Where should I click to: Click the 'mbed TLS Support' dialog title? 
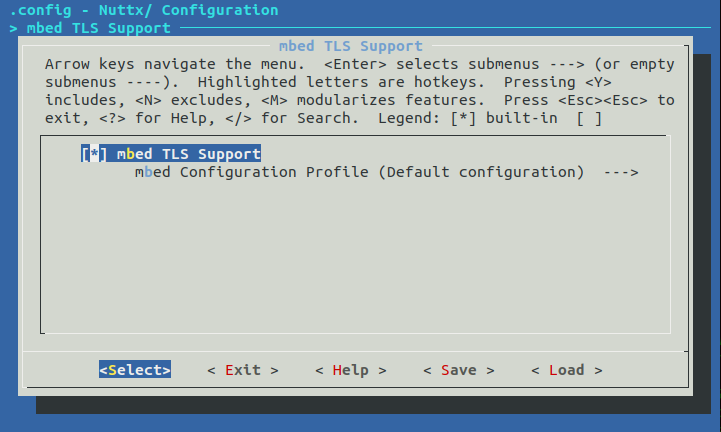pyautogui.click(x=350, y=46)
